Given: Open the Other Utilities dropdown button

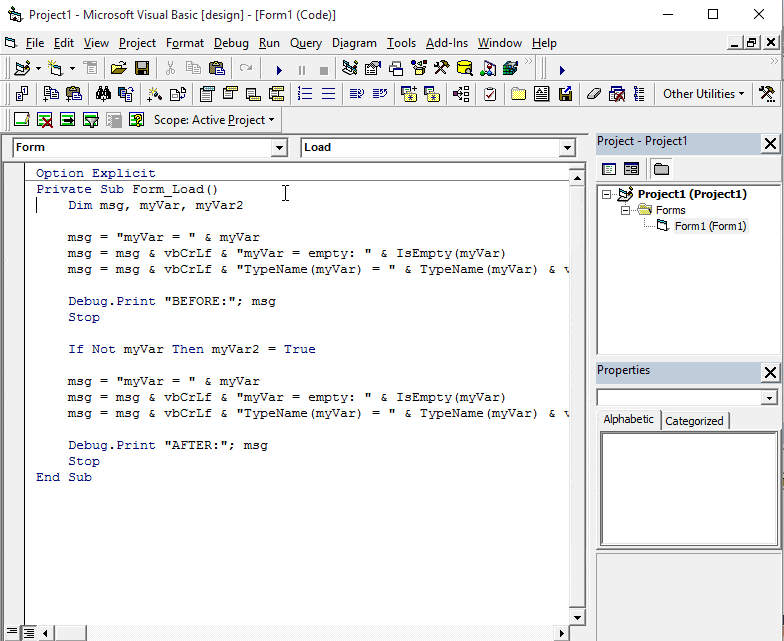Looking at the screenshot, I should [703, 94].
